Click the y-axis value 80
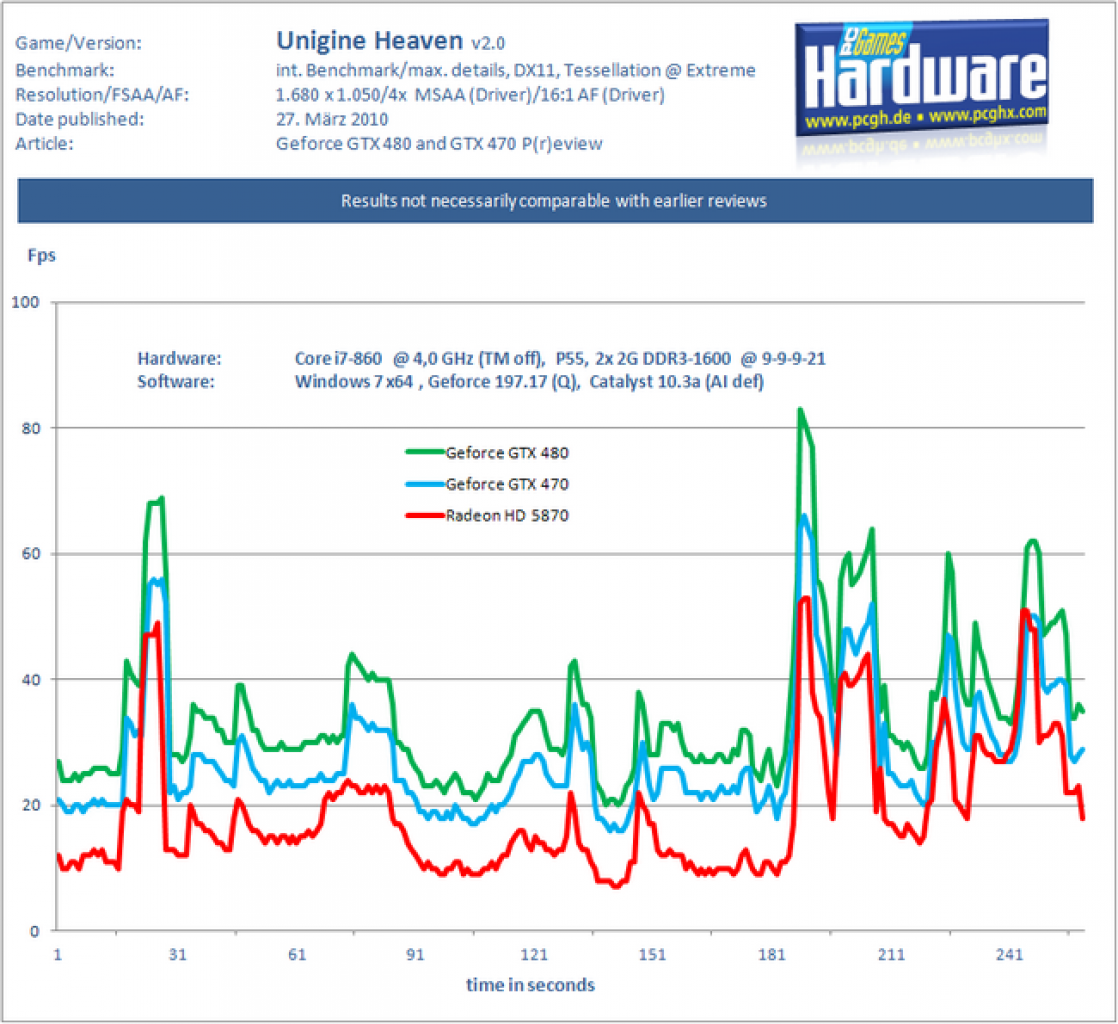The height and width of the screenshot is (1024, 1118). 30,428
